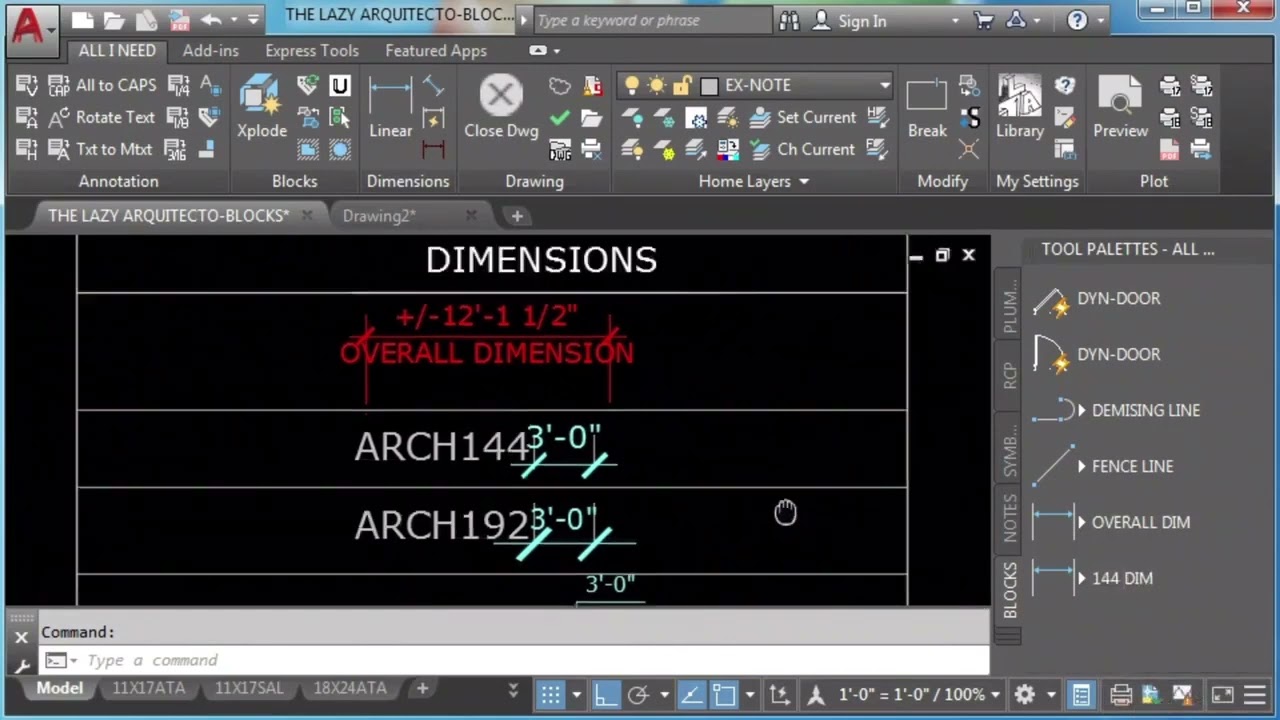Click the Help question mark icon
Image resolution: width=1280 pixels, height=720 pixels.
[1077, 20]
